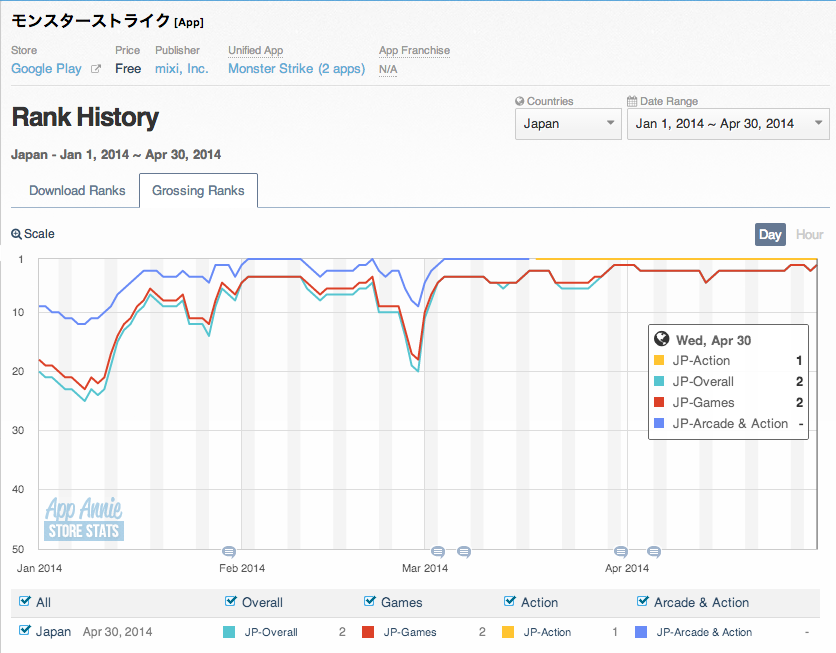
Task: Toggle the All checkbox
Action: 25,601
